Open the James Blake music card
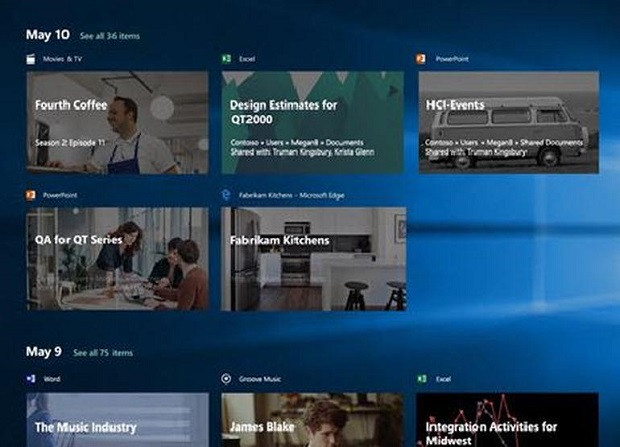The image size is (620, 447). [313, 420]
